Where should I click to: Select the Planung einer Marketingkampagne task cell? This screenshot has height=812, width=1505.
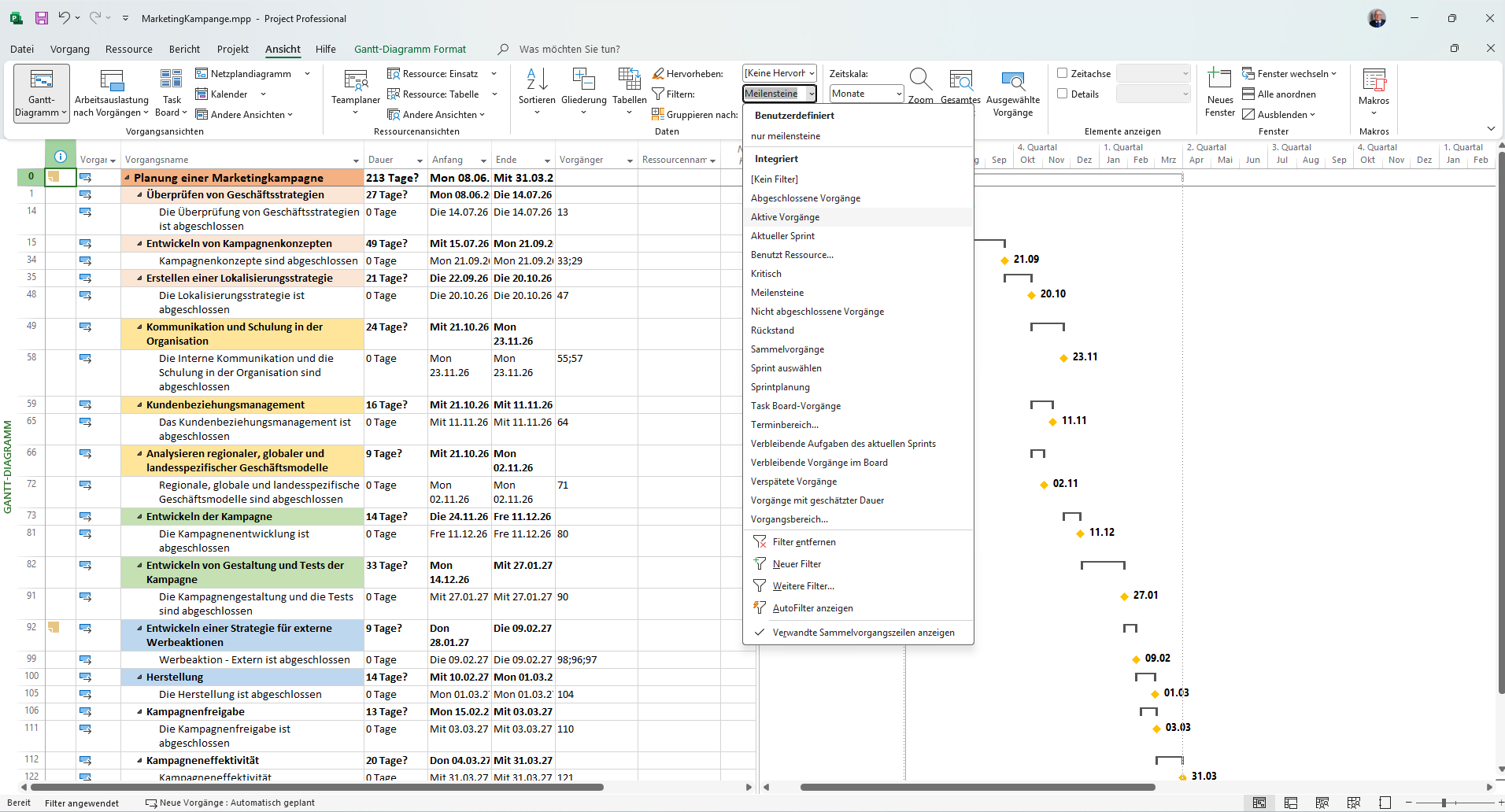(x=242, y=178)
